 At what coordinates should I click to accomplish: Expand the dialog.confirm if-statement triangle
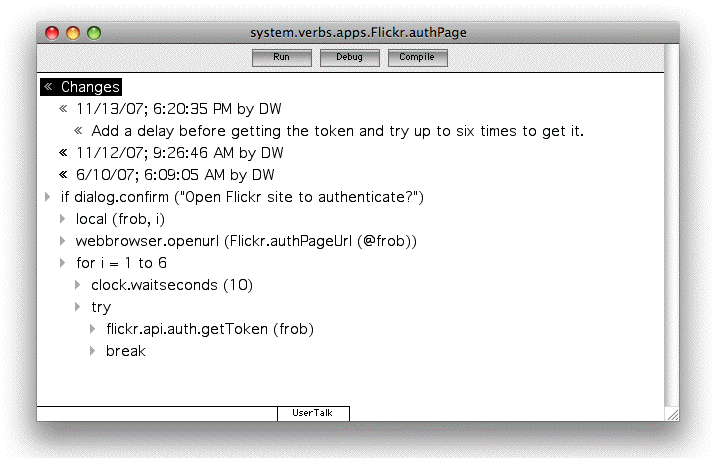pyautogui.click(x=48, y=197)
